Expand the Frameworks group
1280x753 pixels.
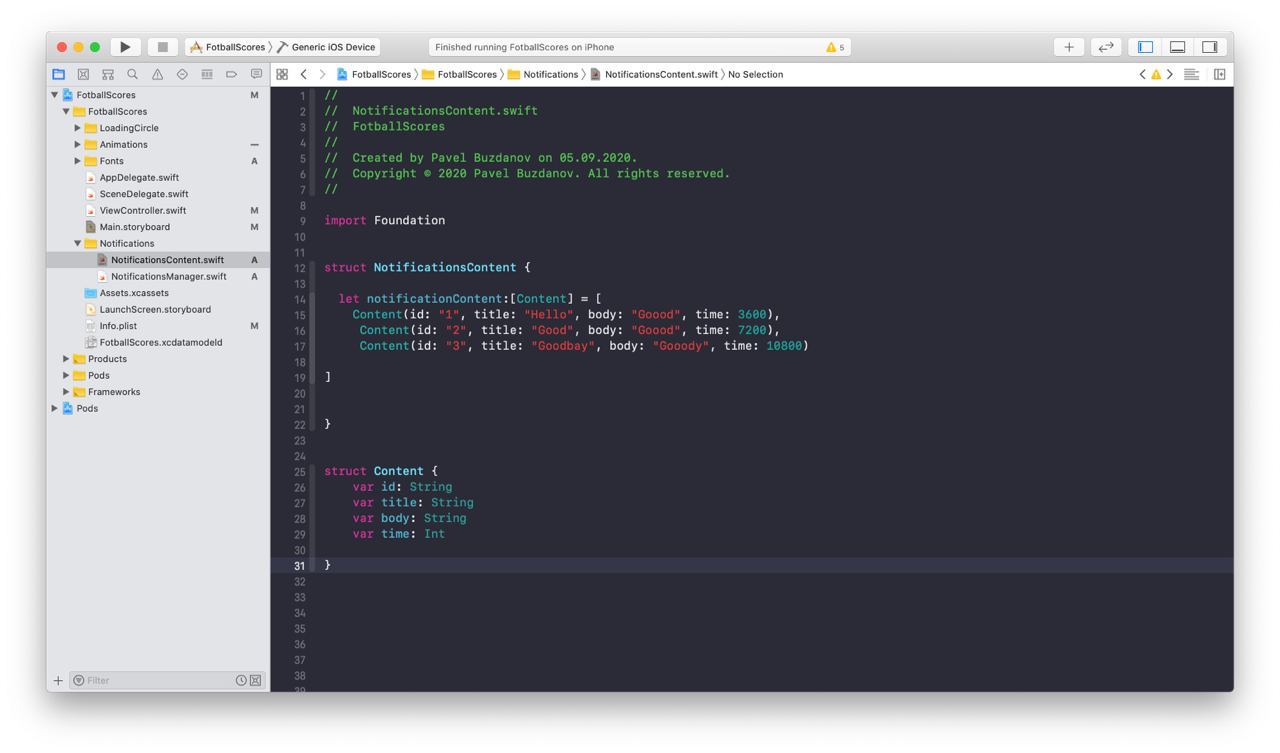pos(66,392)
